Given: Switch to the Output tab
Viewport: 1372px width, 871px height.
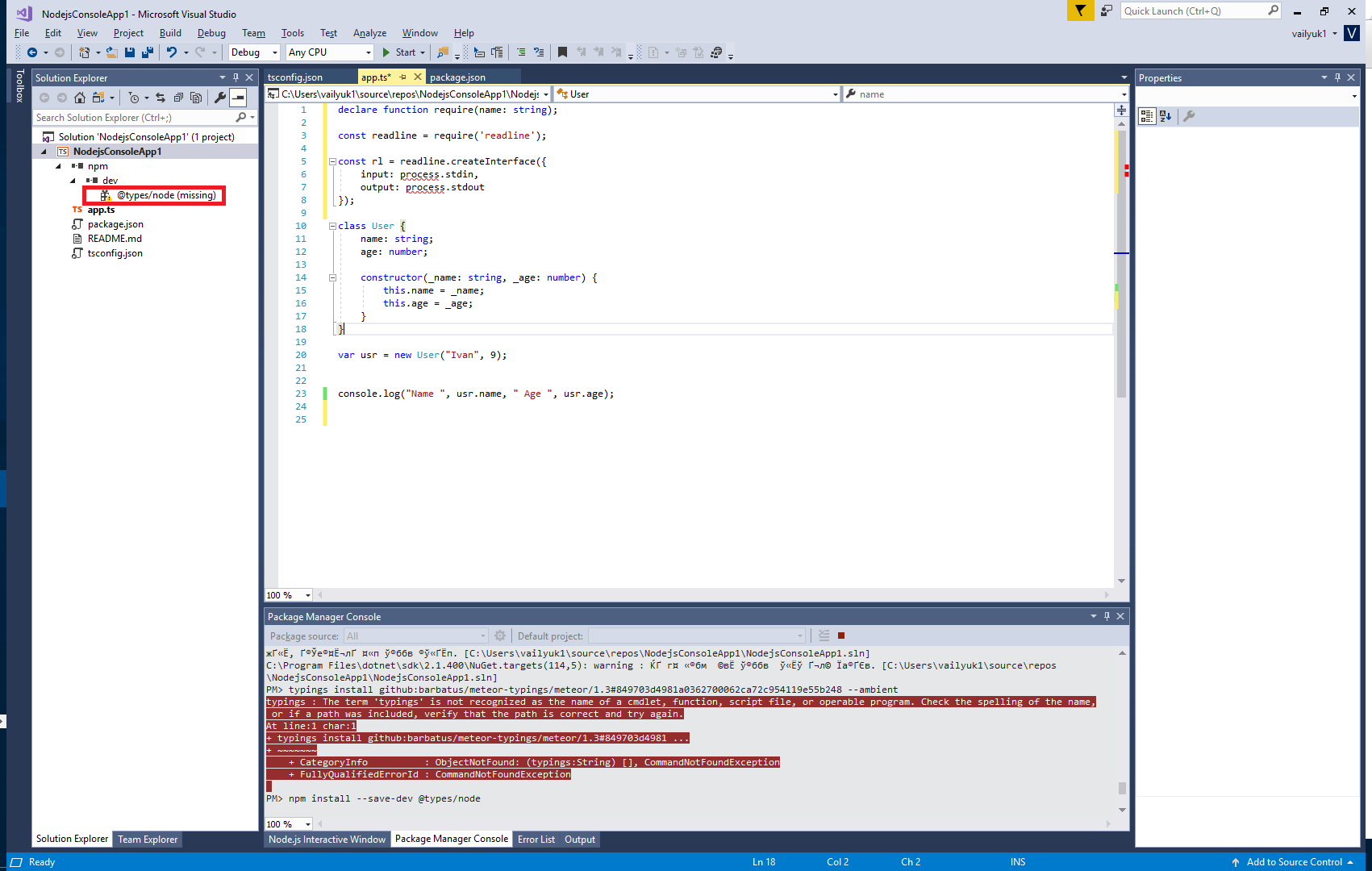Looking at the screenshot, I should (580, 840).
